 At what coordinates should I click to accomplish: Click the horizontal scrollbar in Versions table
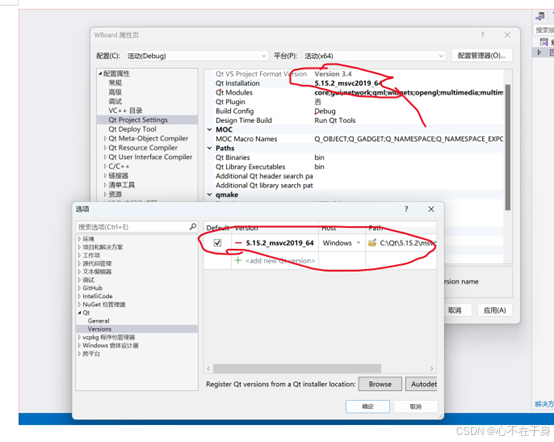tap(297, 369)
